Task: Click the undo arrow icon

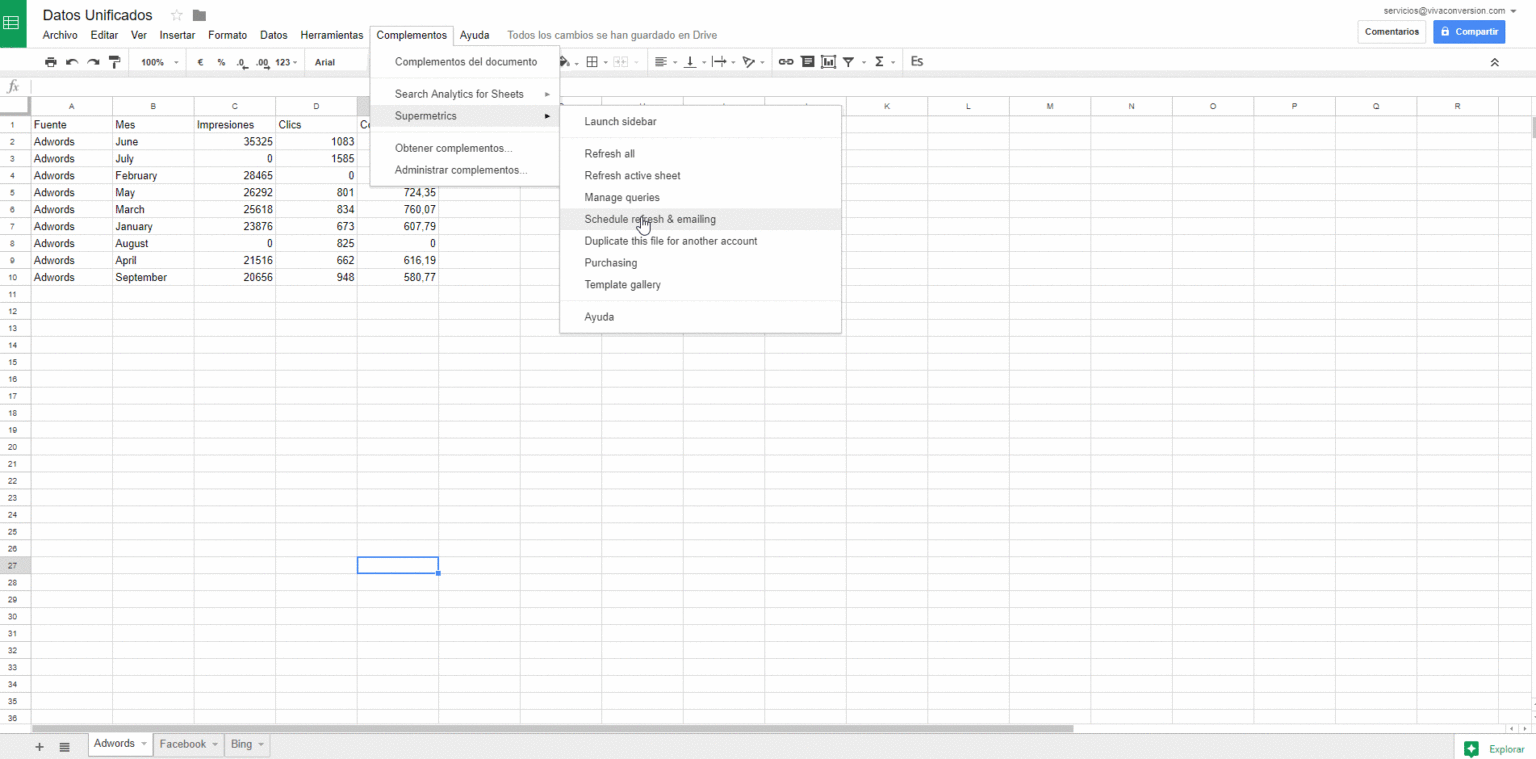Action: click(72, 62)
